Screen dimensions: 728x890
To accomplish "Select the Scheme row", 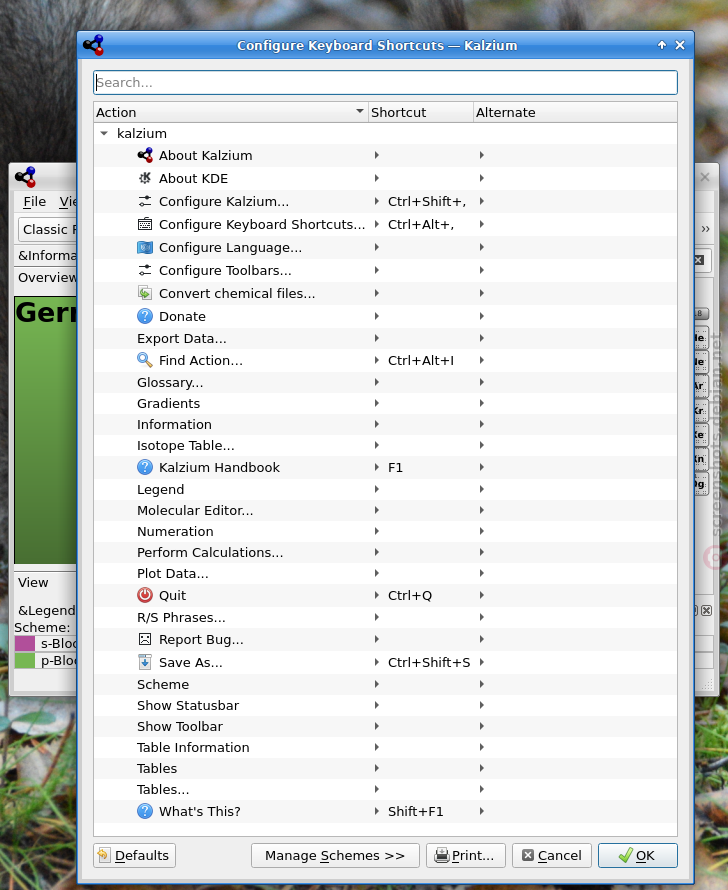I will (385, 684).
